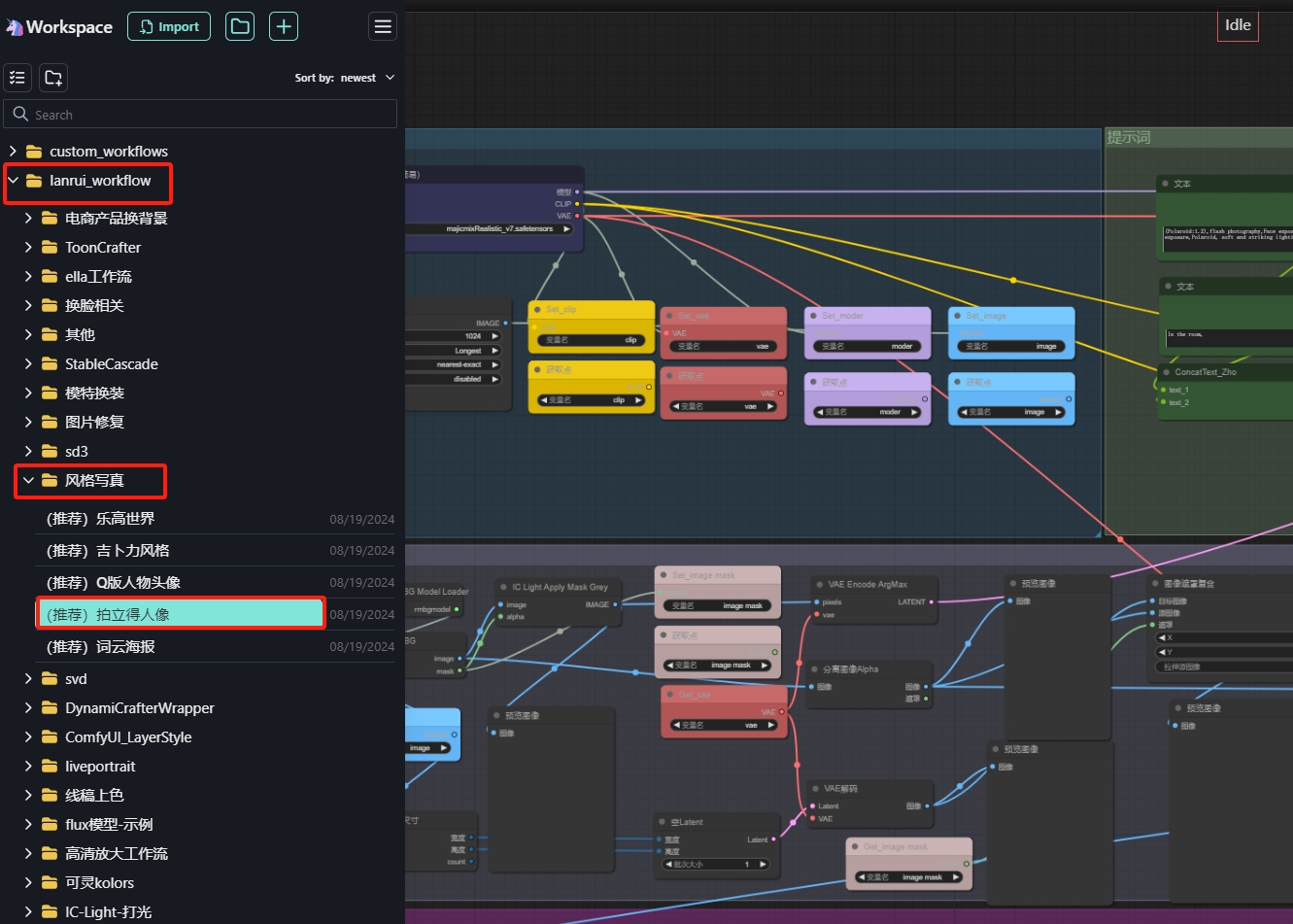Click the liveportrait folder icon

pos(50,767)
